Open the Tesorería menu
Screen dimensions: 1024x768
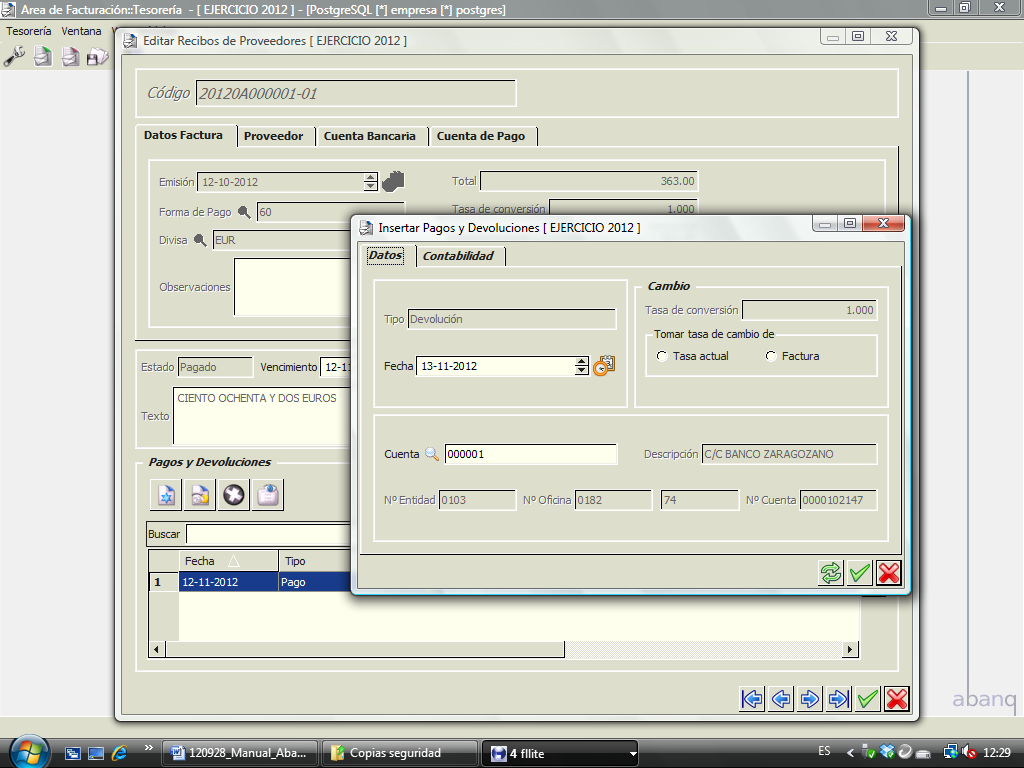click(29, 31)
